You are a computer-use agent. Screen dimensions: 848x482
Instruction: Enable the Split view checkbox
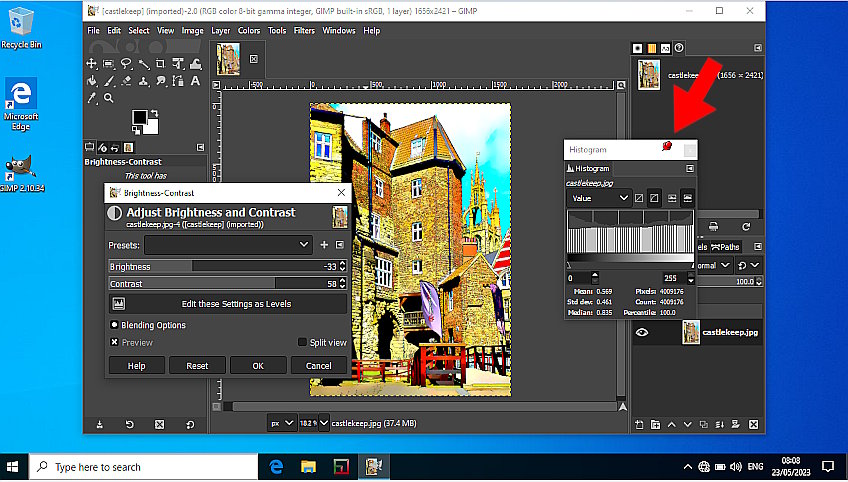[303, 342]
